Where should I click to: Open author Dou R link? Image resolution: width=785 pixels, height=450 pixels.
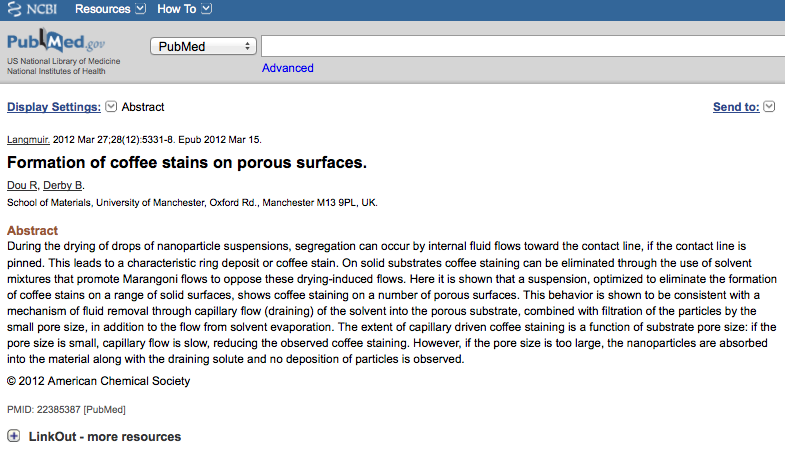coord(22,185)
